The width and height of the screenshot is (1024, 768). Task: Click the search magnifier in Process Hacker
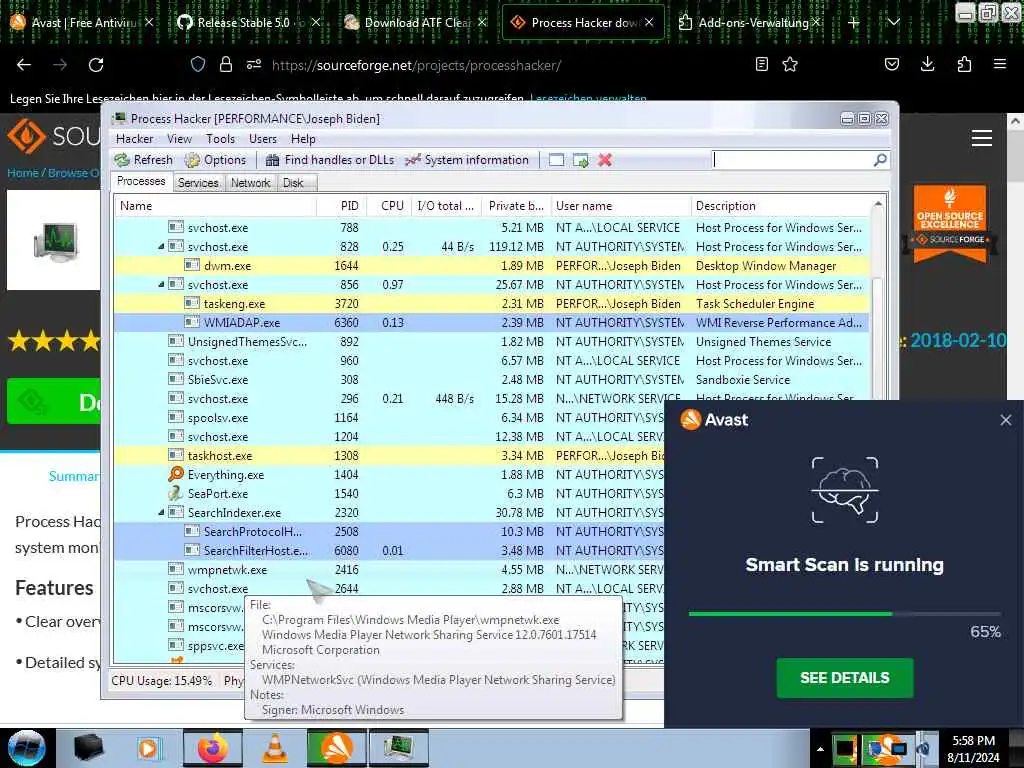tap(880, 159)
